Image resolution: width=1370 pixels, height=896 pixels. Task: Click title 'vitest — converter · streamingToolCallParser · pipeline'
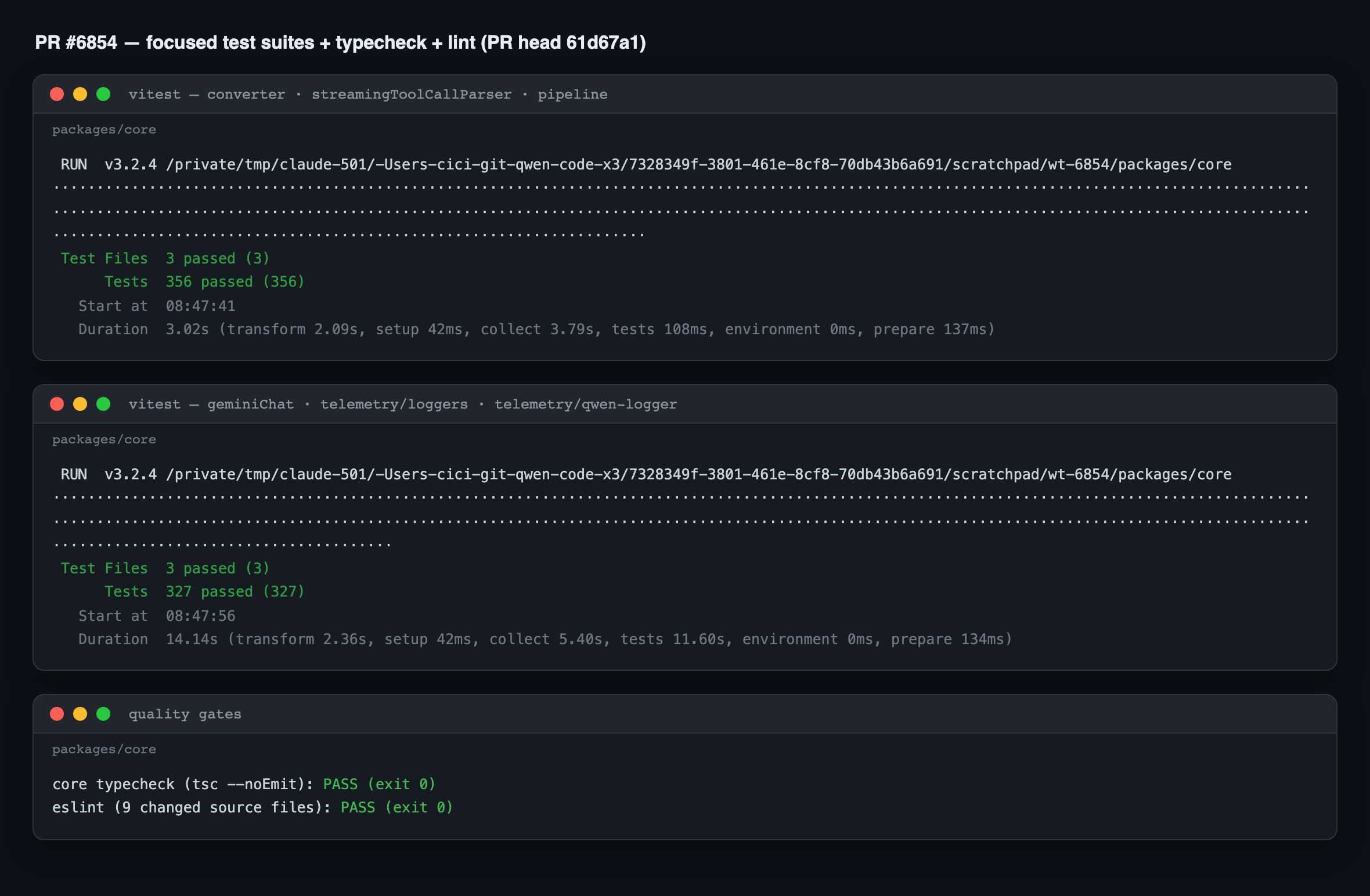pyautogui.click(x=368, y=95)
